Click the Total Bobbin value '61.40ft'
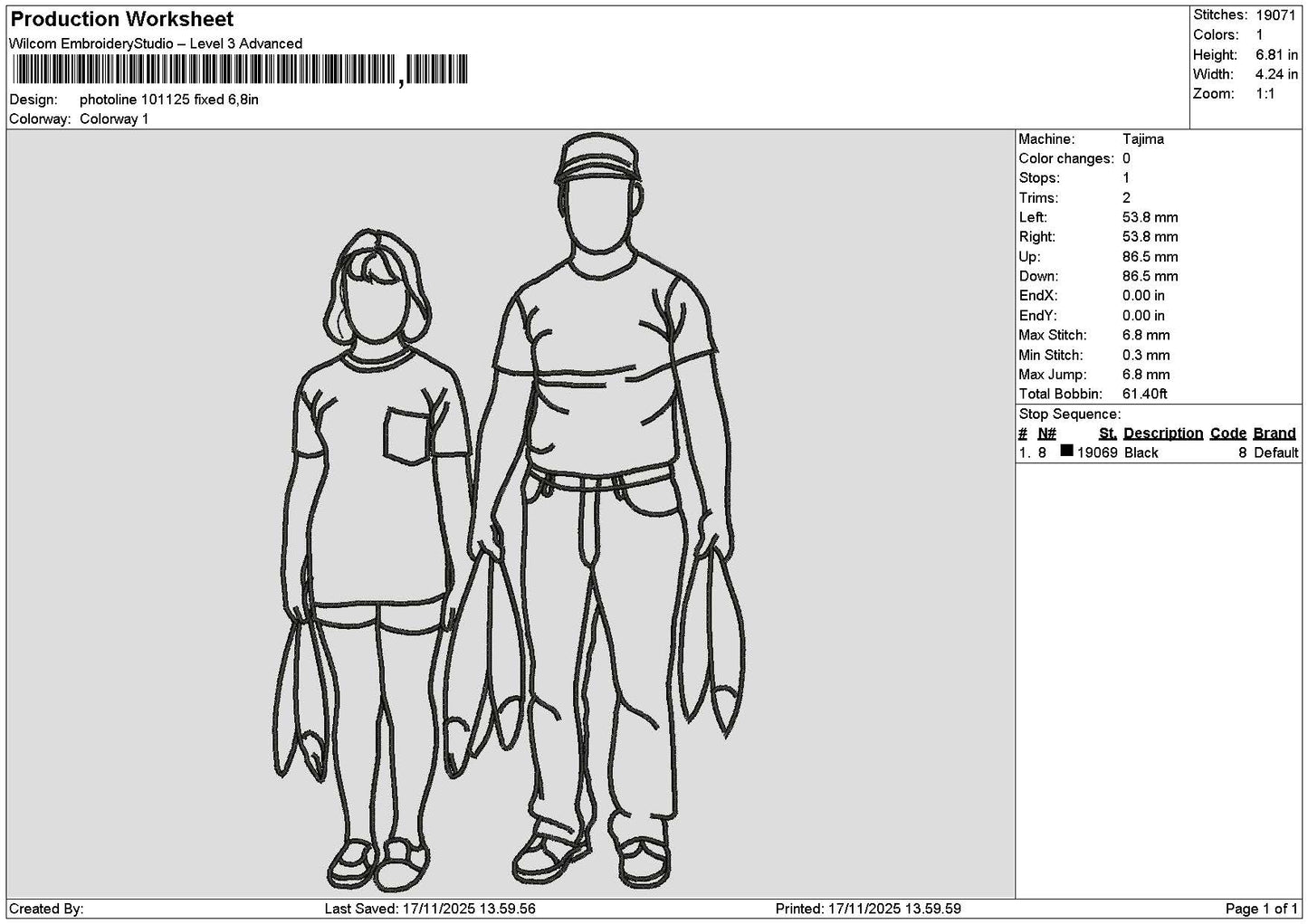Image resolution: width=1308 pixels, height=924 pixels. tap(1145, 395)
